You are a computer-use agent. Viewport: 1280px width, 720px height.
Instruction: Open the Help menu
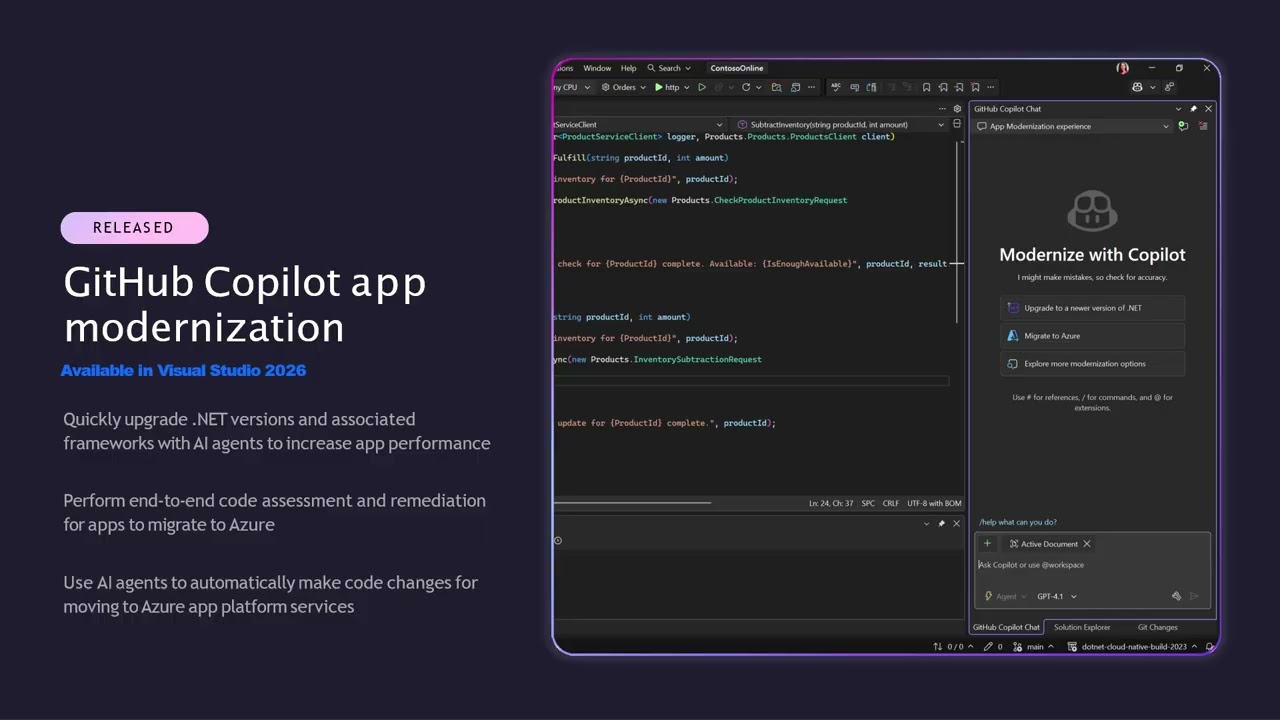(x=628, y=68)
